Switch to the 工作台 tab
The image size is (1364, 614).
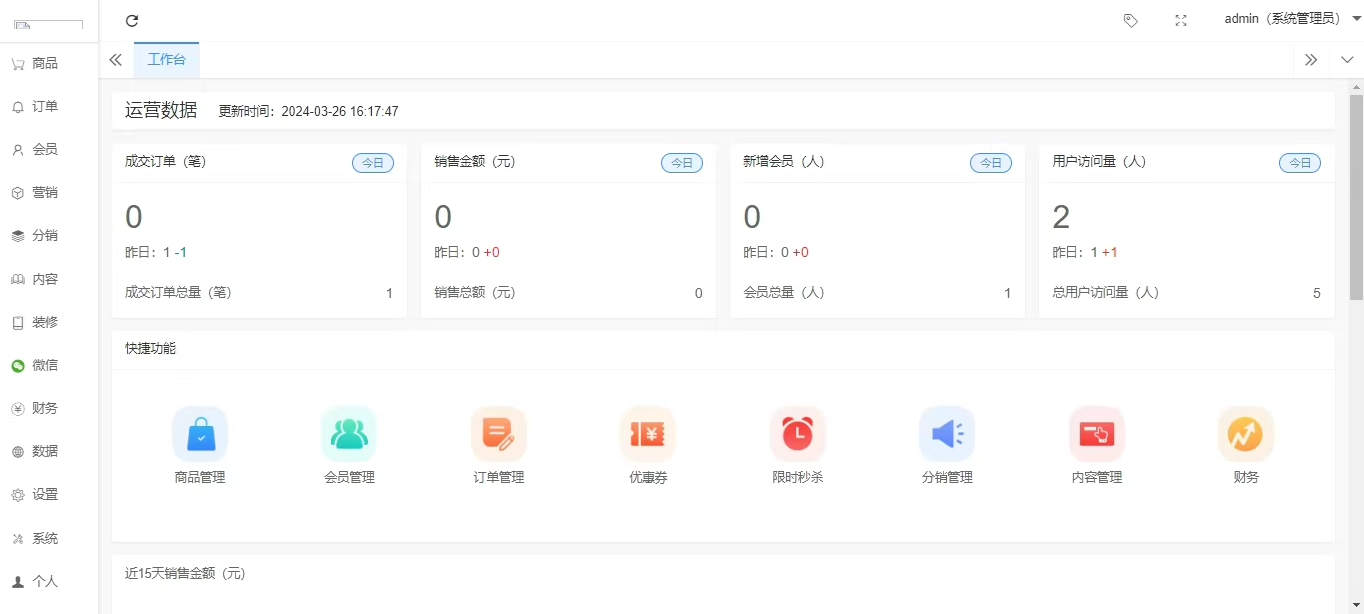click(x=166, y=60)
